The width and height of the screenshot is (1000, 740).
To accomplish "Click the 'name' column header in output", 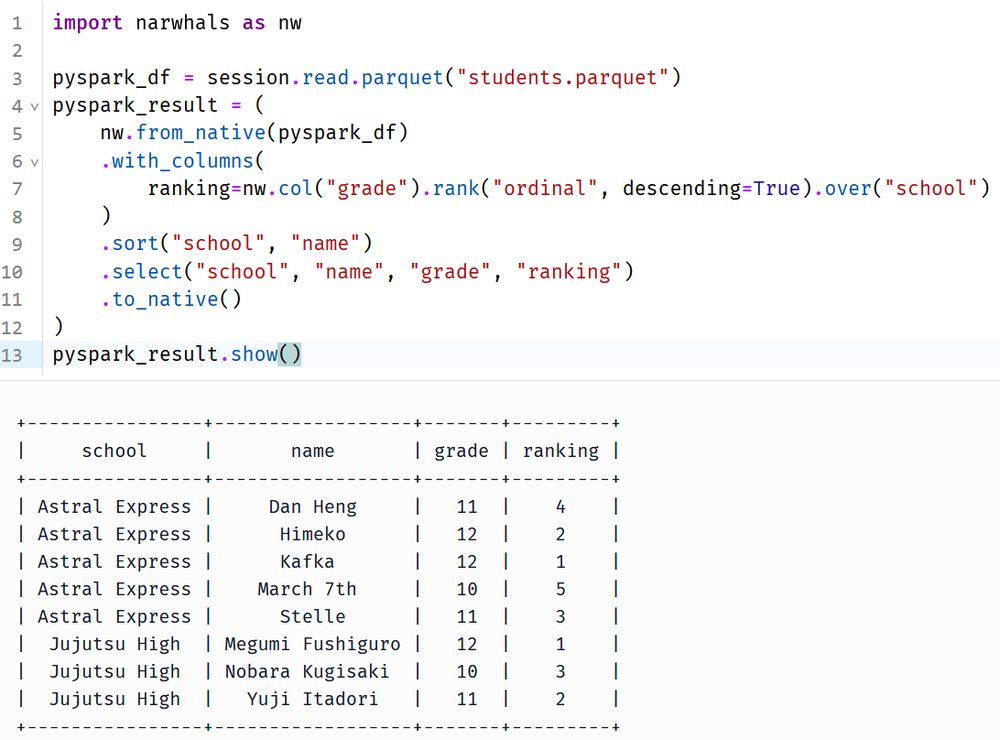I will pyautogui.click(x=312, y=451).
